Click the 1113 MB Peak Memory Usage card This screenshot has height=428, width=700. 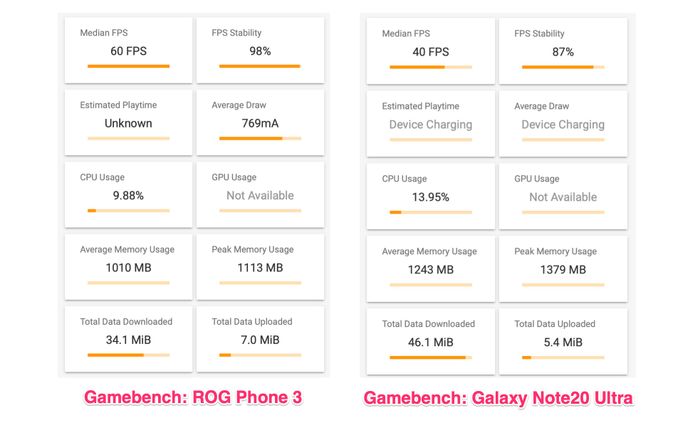(x=260, y=267)
